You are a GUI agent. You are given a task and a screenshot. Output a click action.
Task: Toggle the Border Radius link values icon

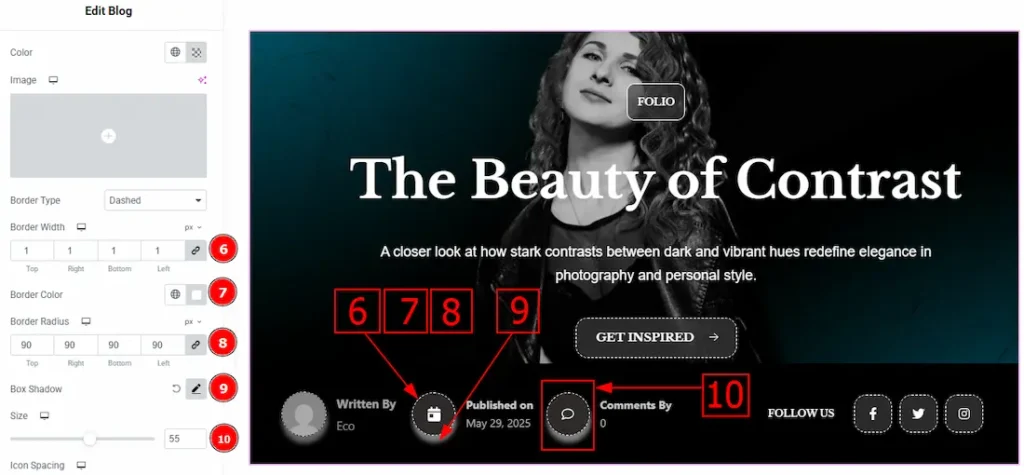196,344
